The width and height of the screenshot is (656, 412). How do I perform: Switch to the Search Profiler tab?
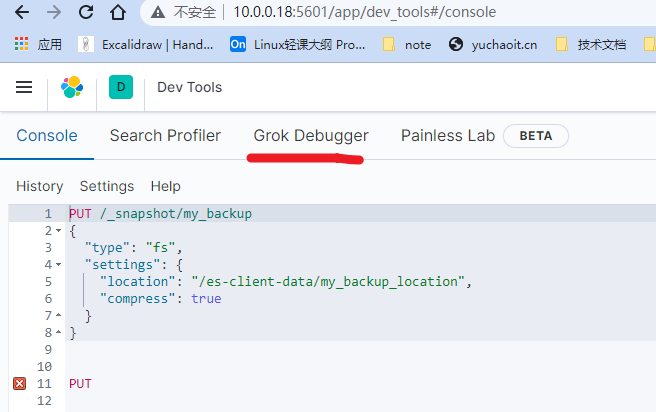pos(165,136)
